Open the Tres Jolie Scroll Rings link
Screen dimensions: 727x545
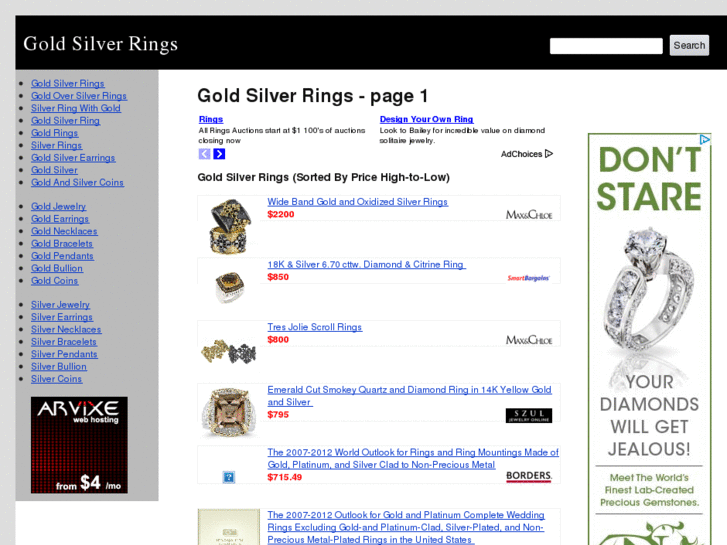point(315,327)
